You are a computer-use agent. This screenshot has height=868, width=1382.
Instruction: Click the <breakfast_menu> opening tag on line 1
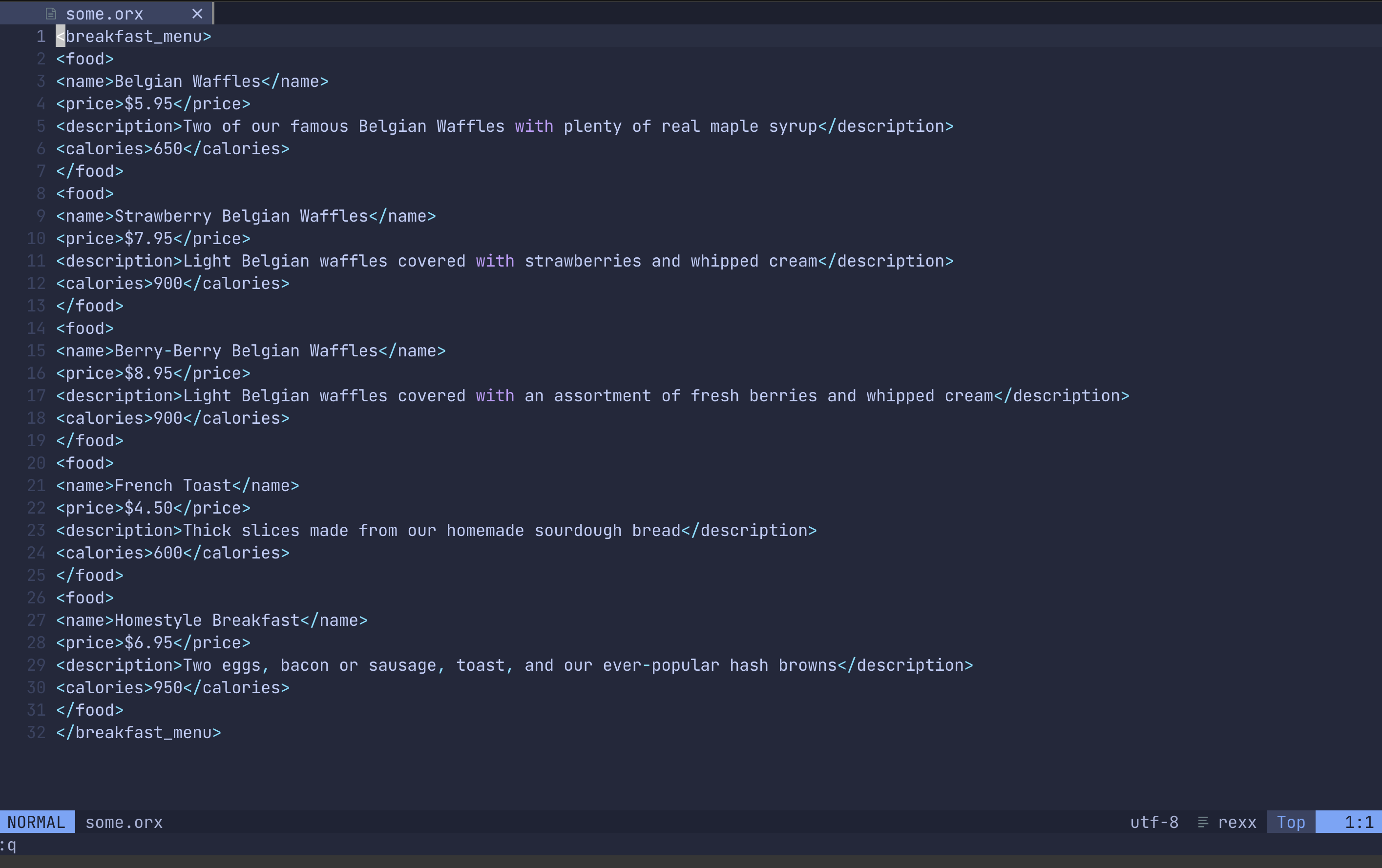tap(133, 36)
